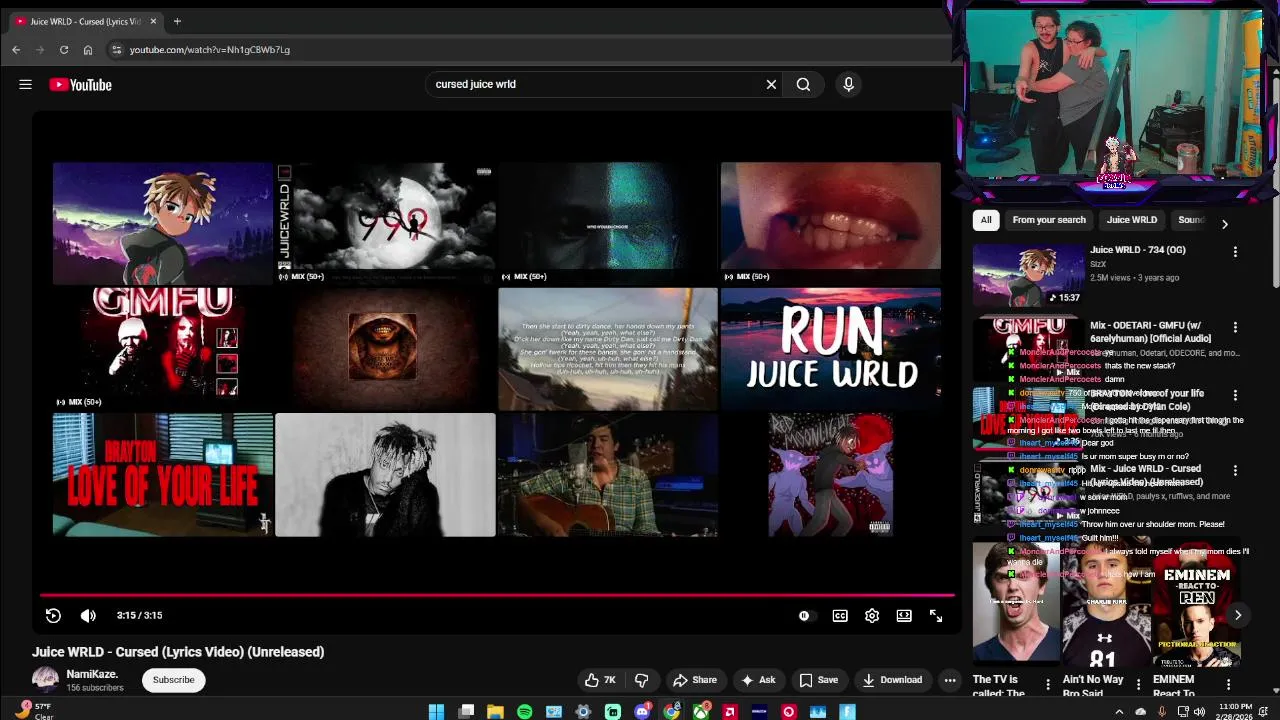
Task: Open the weather widget showing 57°F
Action: 32,711
